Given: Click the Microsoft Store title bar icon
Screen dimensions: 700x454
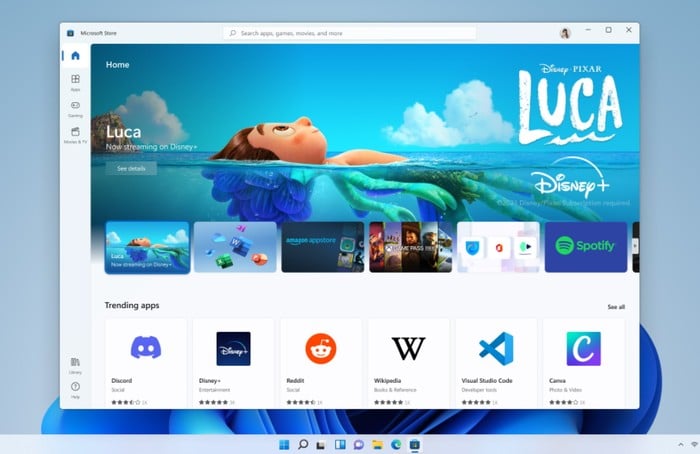Looking at the screenshot, I should (x=70, y=33).
